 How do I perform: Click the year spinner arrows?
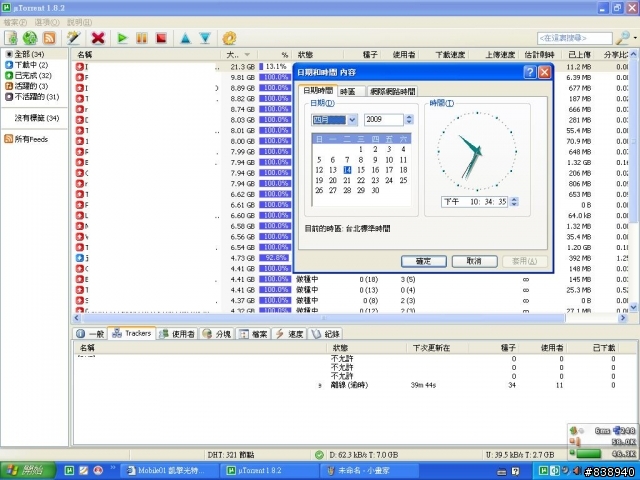tap(409, 120)
